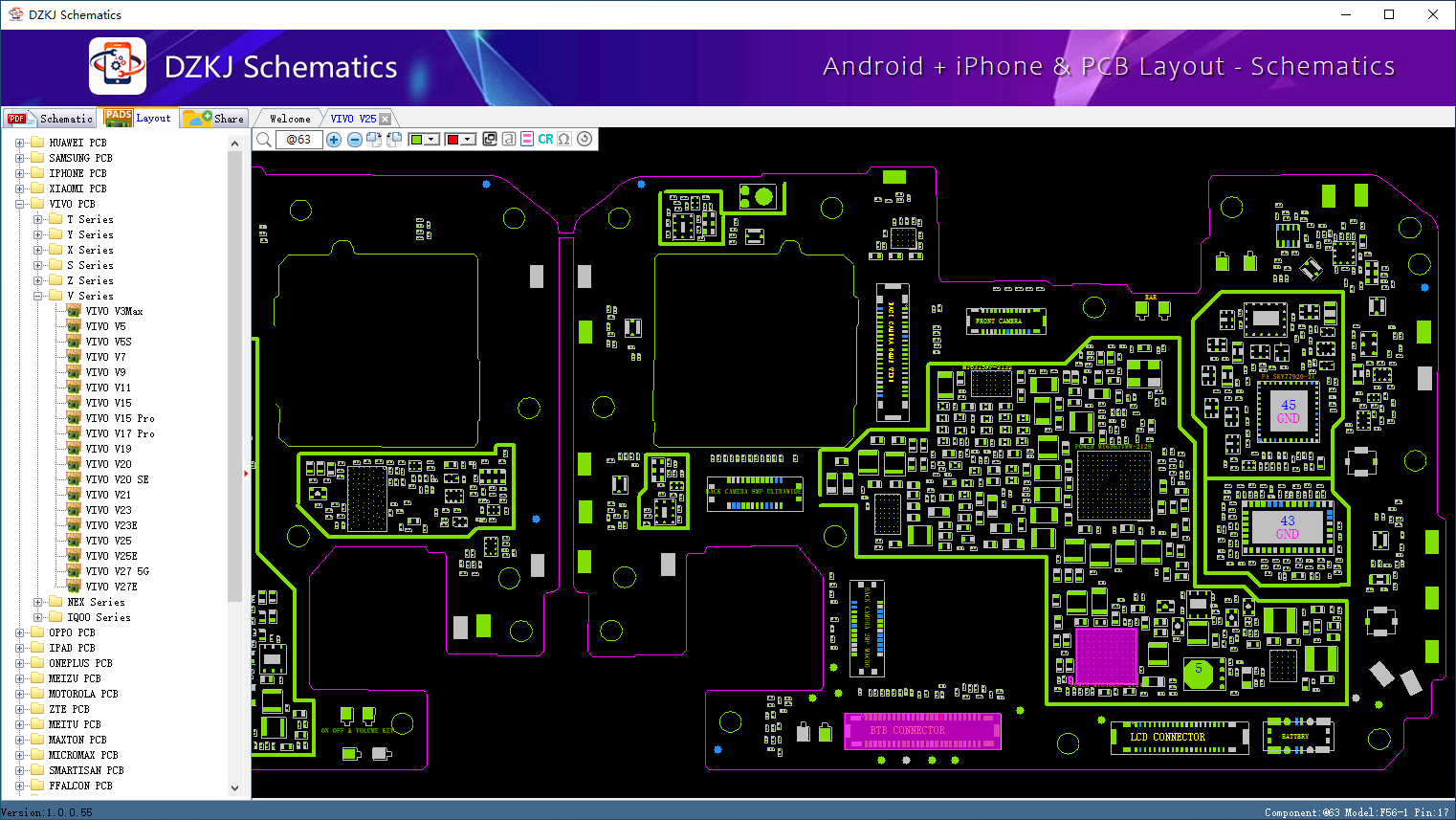Expand the Y Series folder

[37, 234]
